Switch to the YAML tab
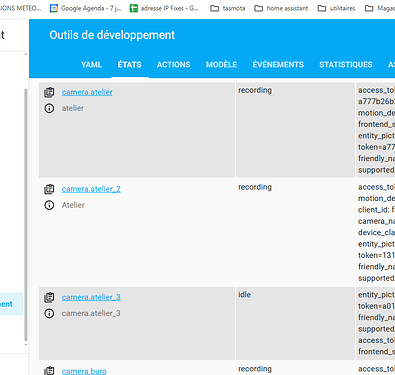This screenshot has width=395, height=375. click(91, 65)
